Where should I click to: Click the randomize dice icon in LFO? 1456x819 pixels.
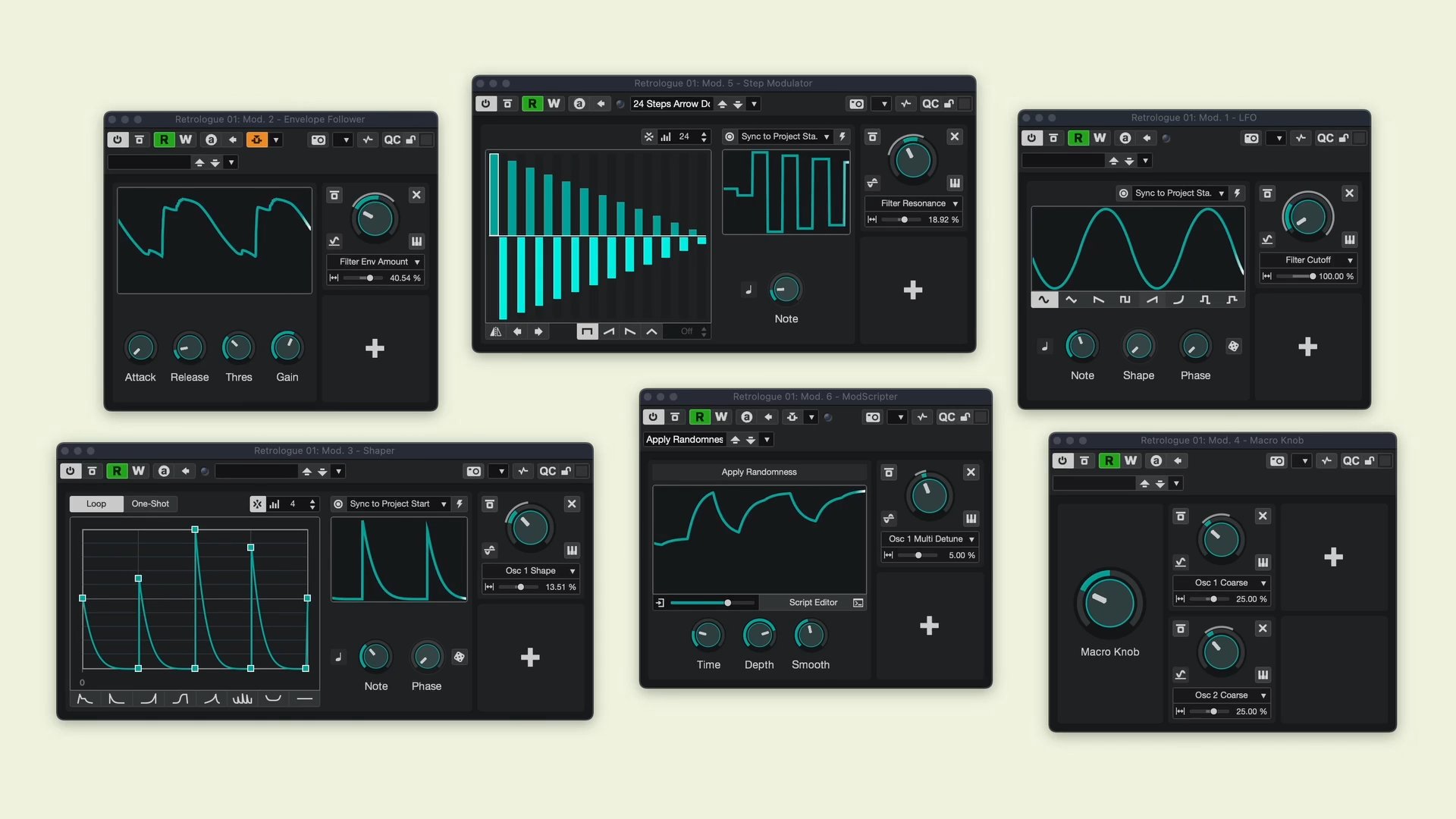coord(1234,347)
